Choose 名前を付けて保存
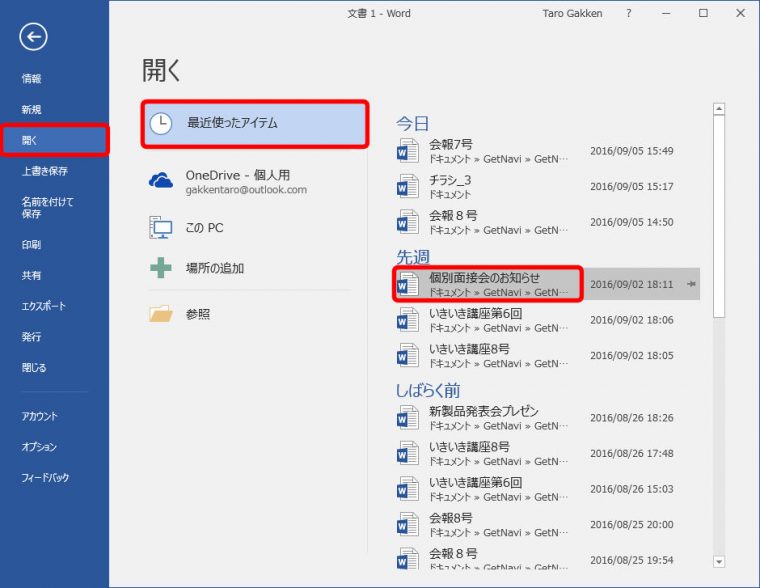The image size is (760, 588). point(47,207)
